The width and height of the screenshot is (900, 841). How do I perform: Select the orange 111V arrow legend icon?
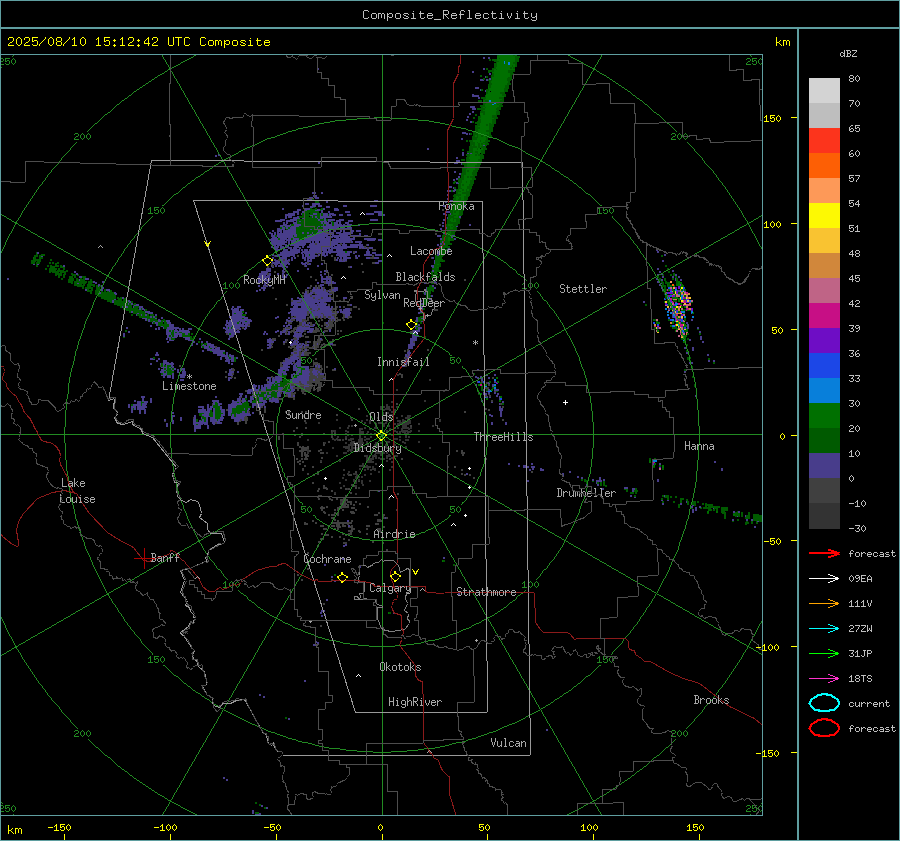(824, 603)
